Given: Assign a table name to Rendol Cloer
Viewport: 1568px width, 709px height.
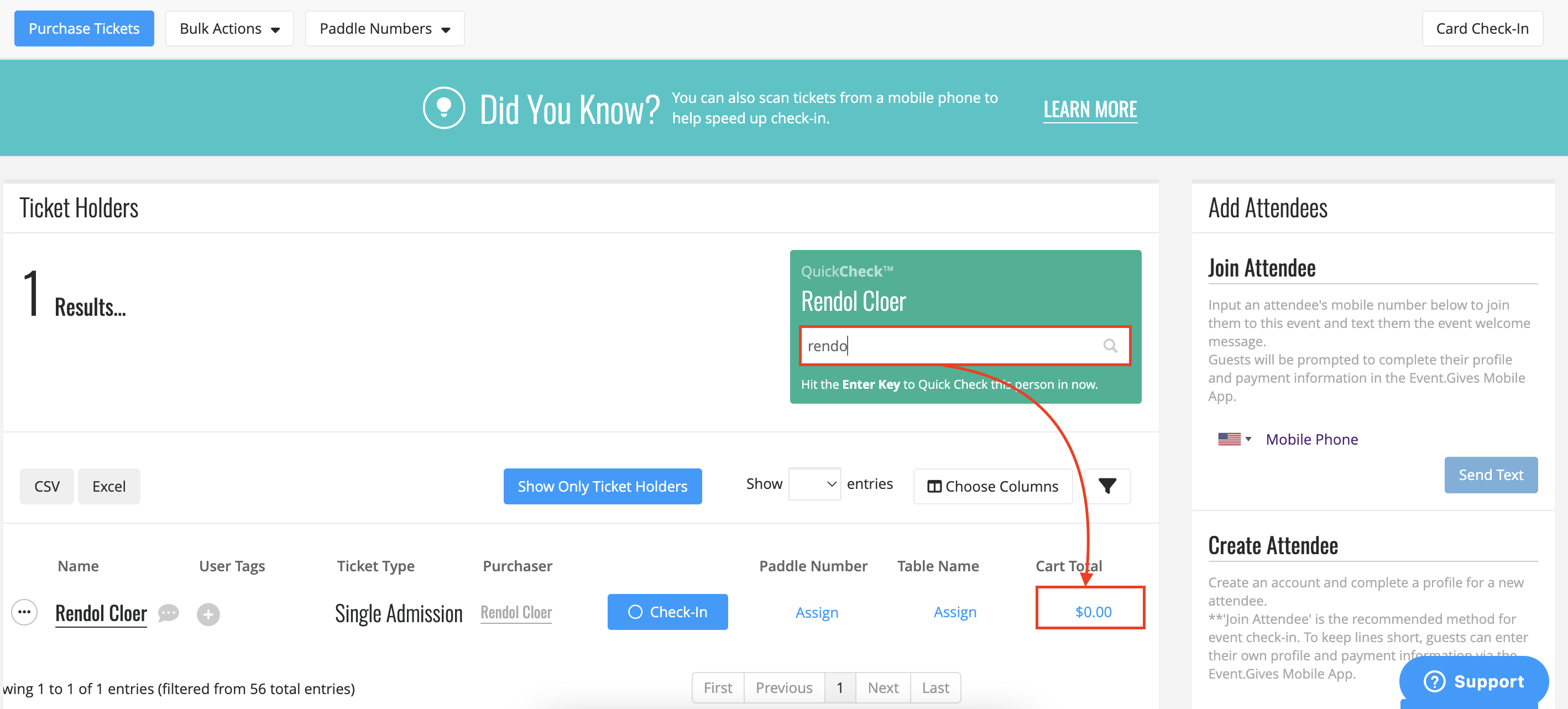Looking at the screenshot, I should (955, 612).
